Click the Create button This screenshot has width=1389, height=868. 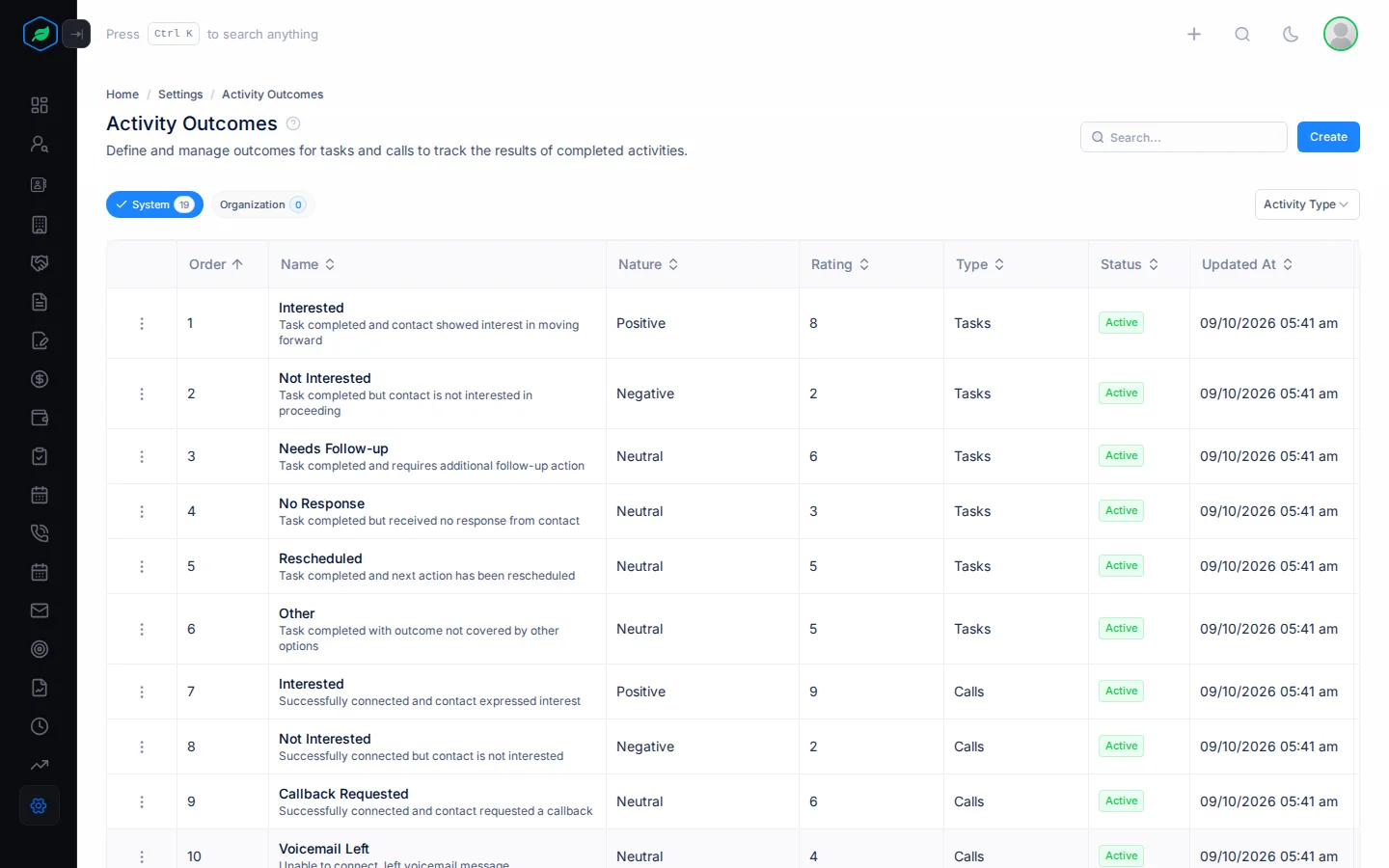coord(1328,137)
